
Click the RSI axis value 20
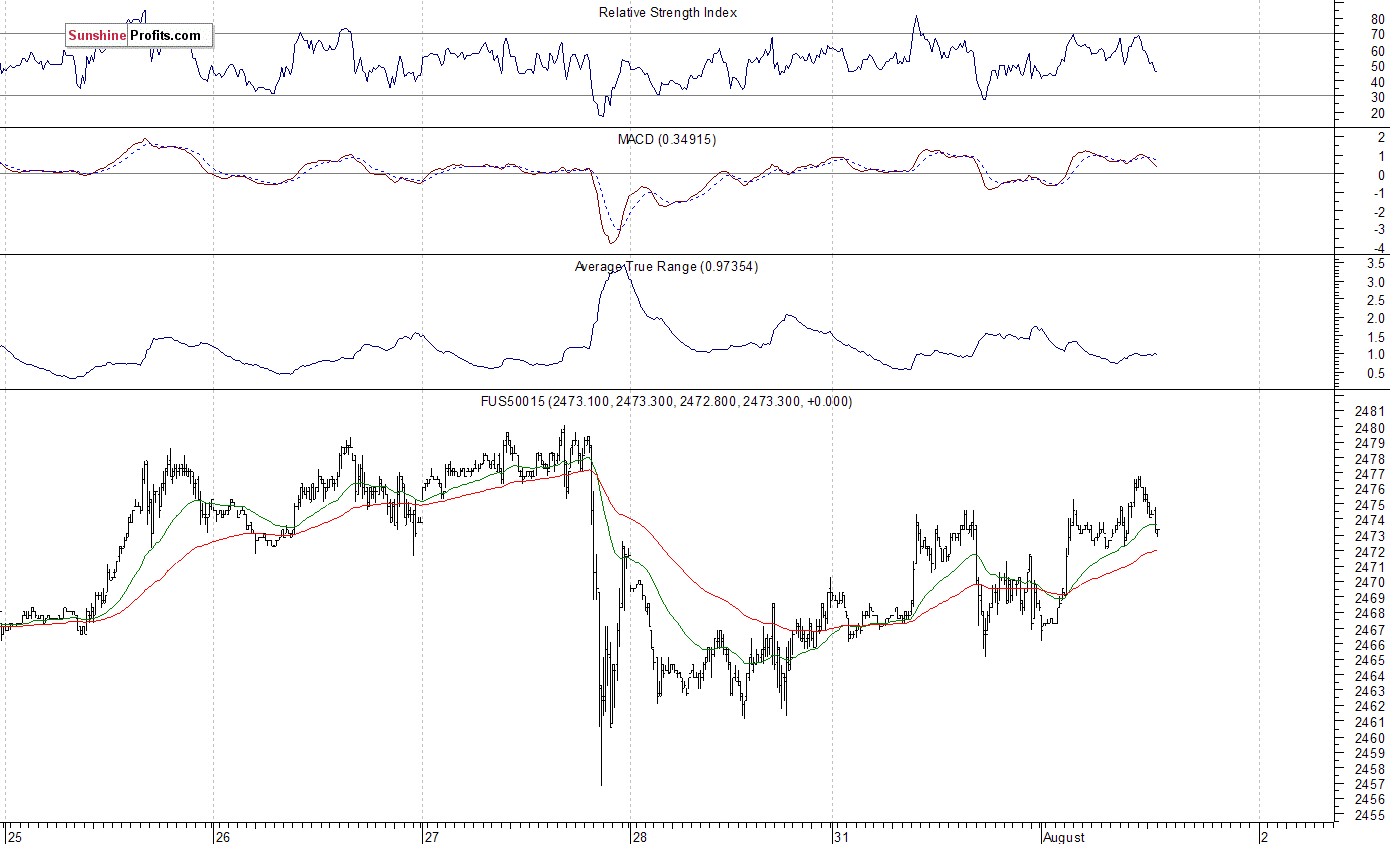point(1378,113)
